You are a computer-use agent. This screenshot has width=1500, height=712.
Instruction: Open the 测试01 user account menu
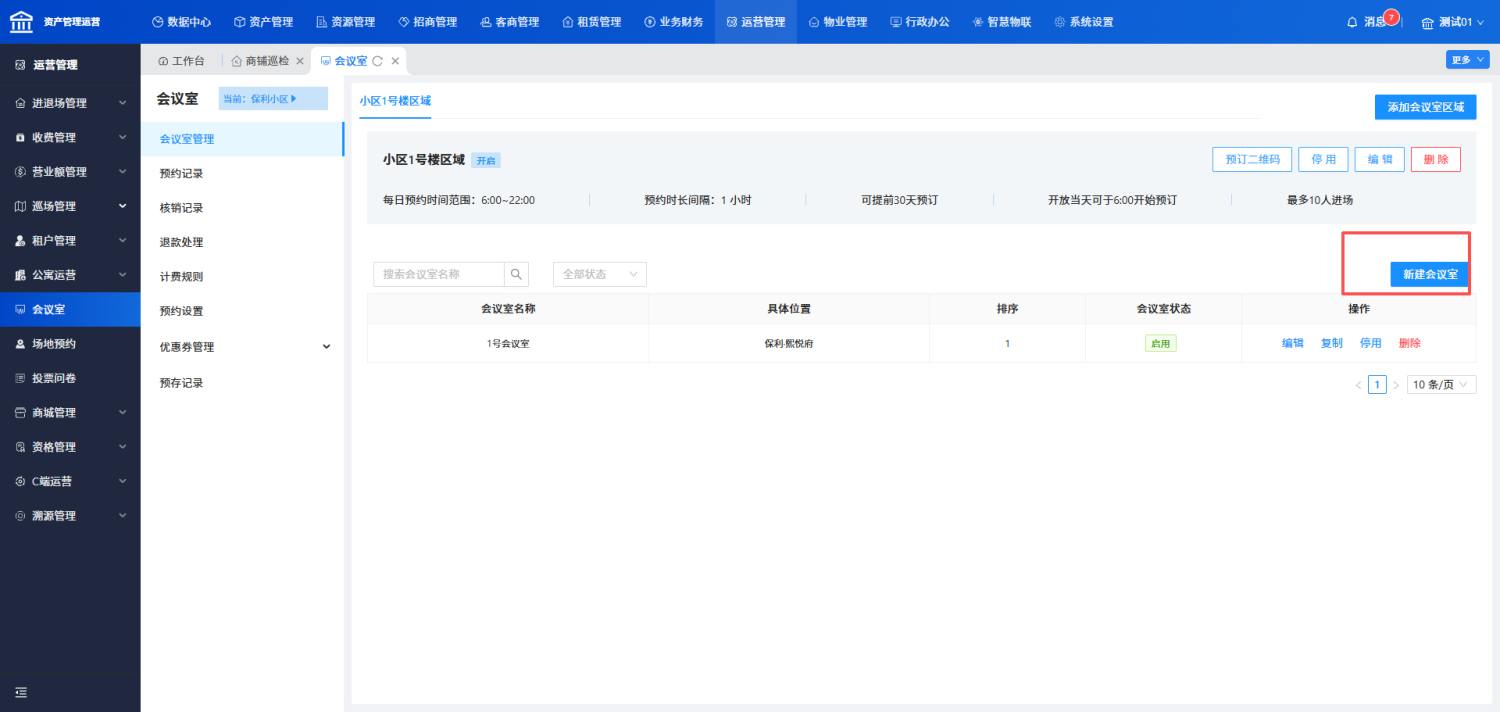point(1453,22)
